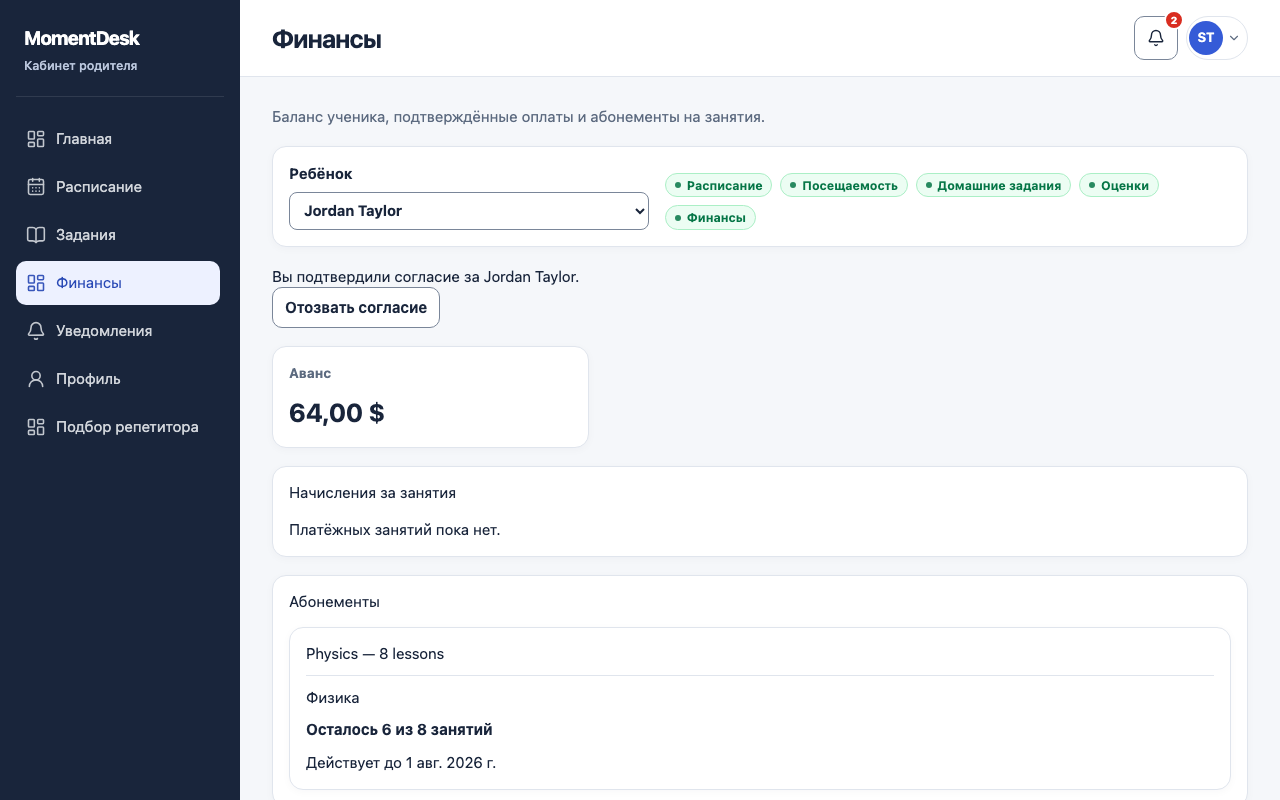This screenshot has height=800, width=1280.
Task: Click the Кабинет родителя subtitle
Action: coord(81,66)
